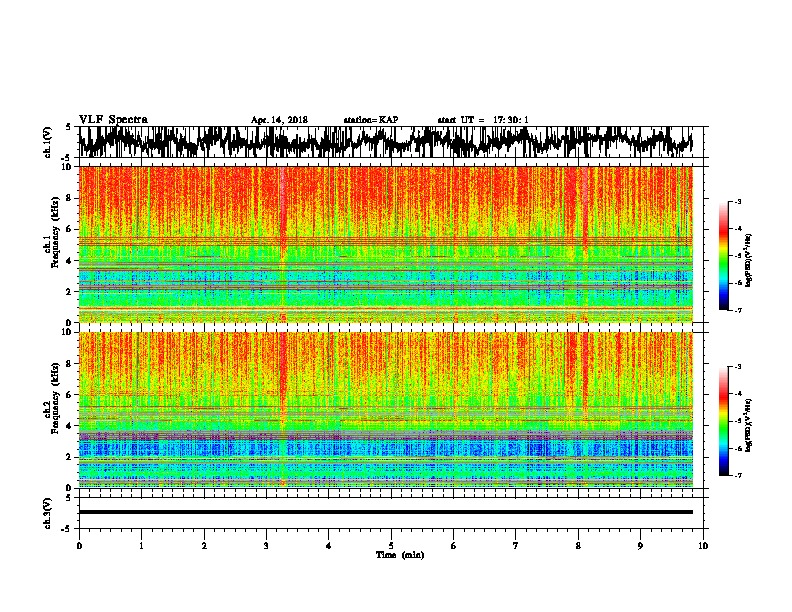This screenshot has width=792, height=612.
Task: Click the ch.1 spectrogram panel
Action: 386,244
